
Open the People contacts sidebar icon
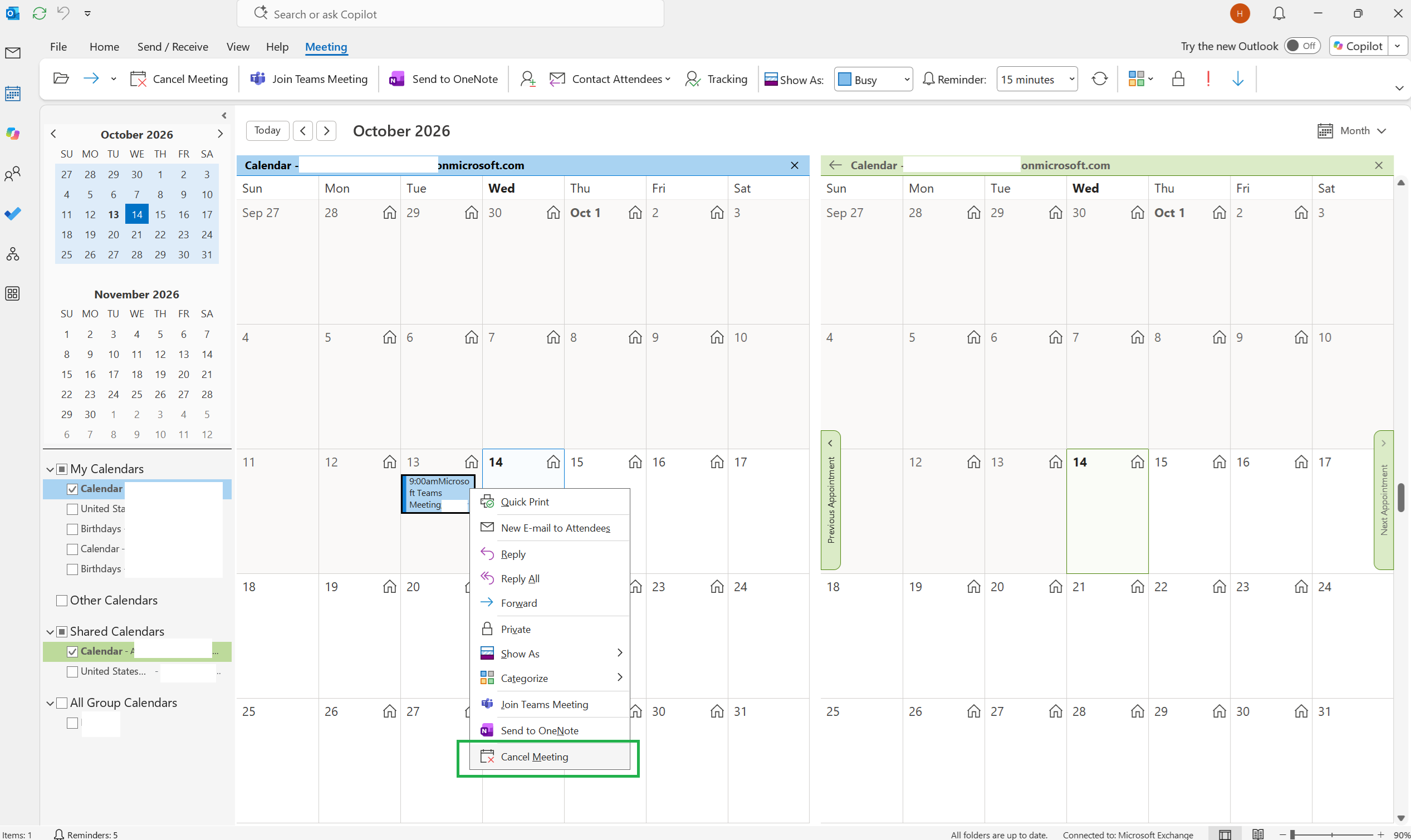(x=12, y=174)
